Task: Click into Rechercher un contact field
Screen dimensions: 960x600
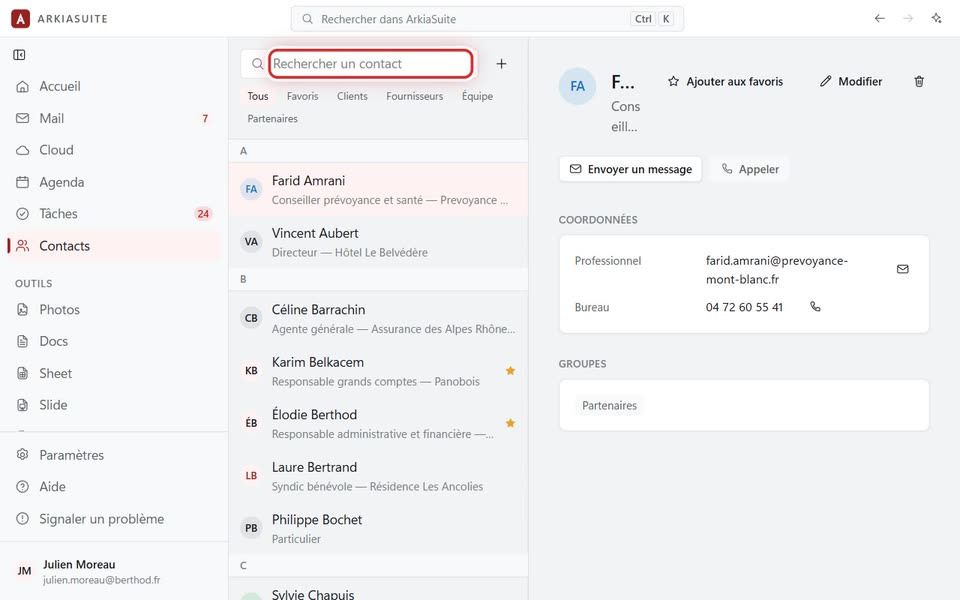Action: tap(370, 64)
